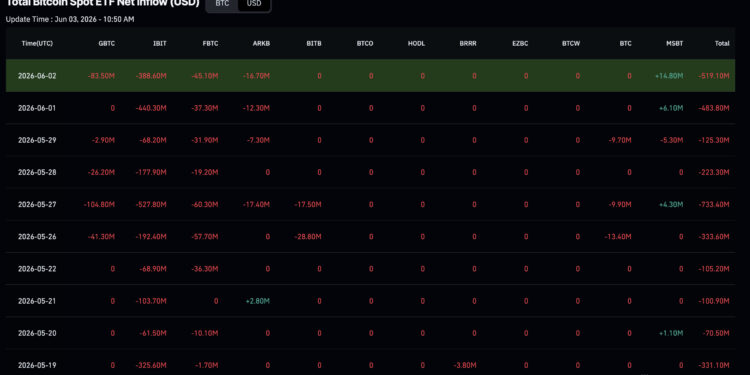The image size is (750, 375).
Task: Click the HODL column header
Action: pyautogui.click(x=417, y=44)
